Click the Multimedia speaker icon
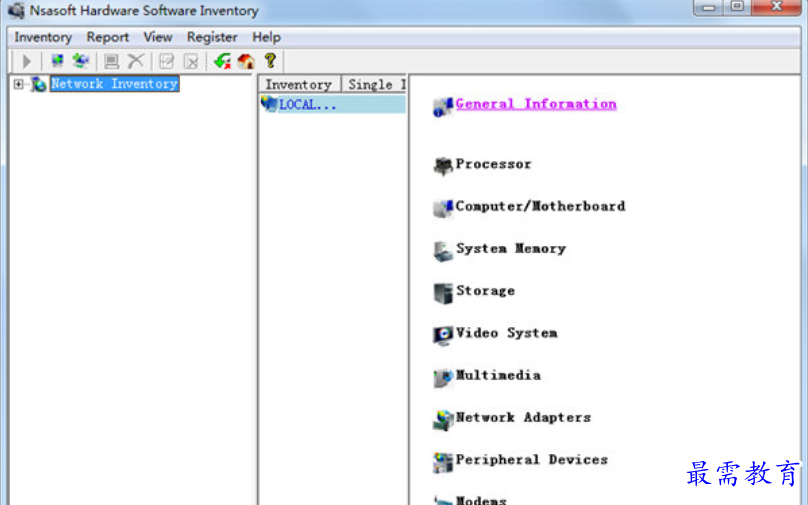Image resolution: width=808 pixels, height=505 pixels. coord(443,378)
